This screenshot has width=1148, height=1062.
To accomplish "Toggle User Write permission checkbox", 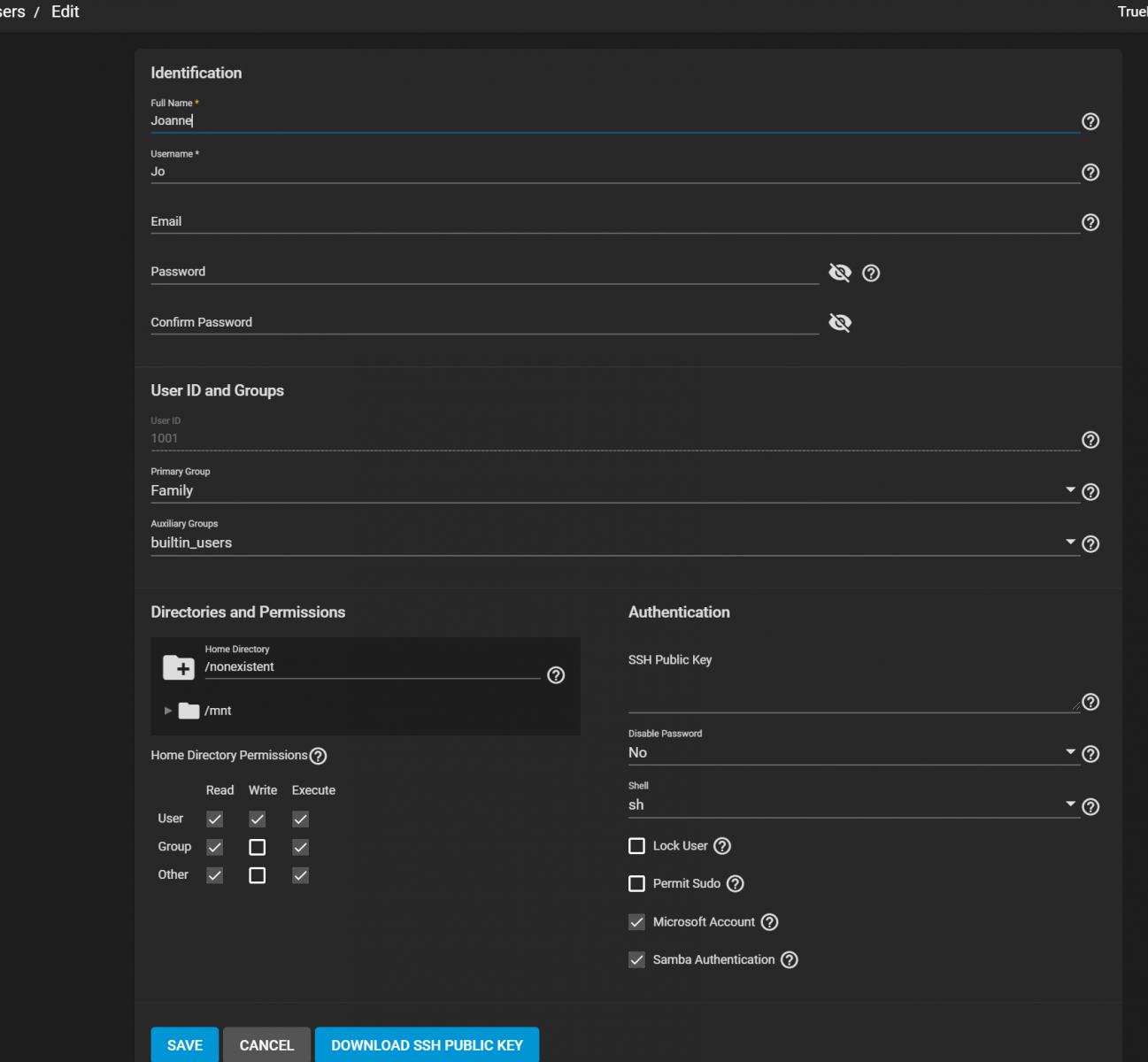I will [258, 820].
